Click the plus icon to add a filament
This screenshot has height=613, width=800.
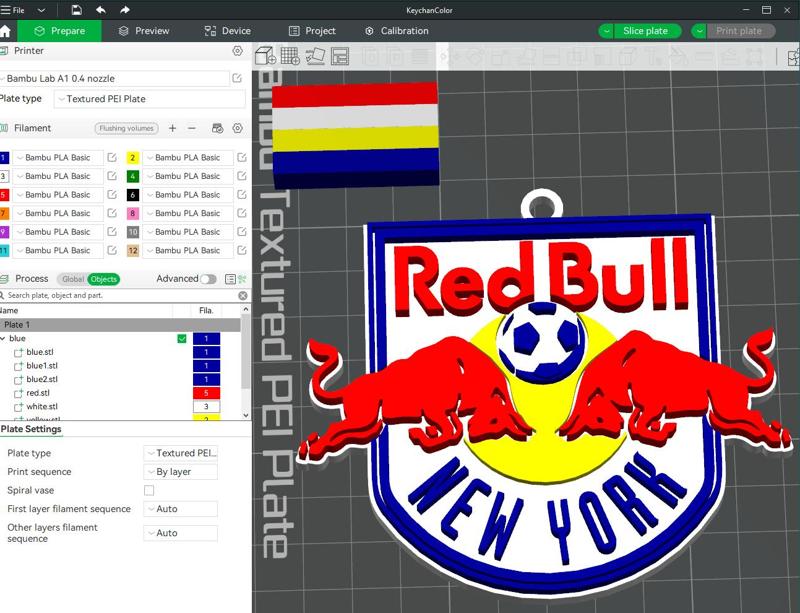[x=172, y=128]
